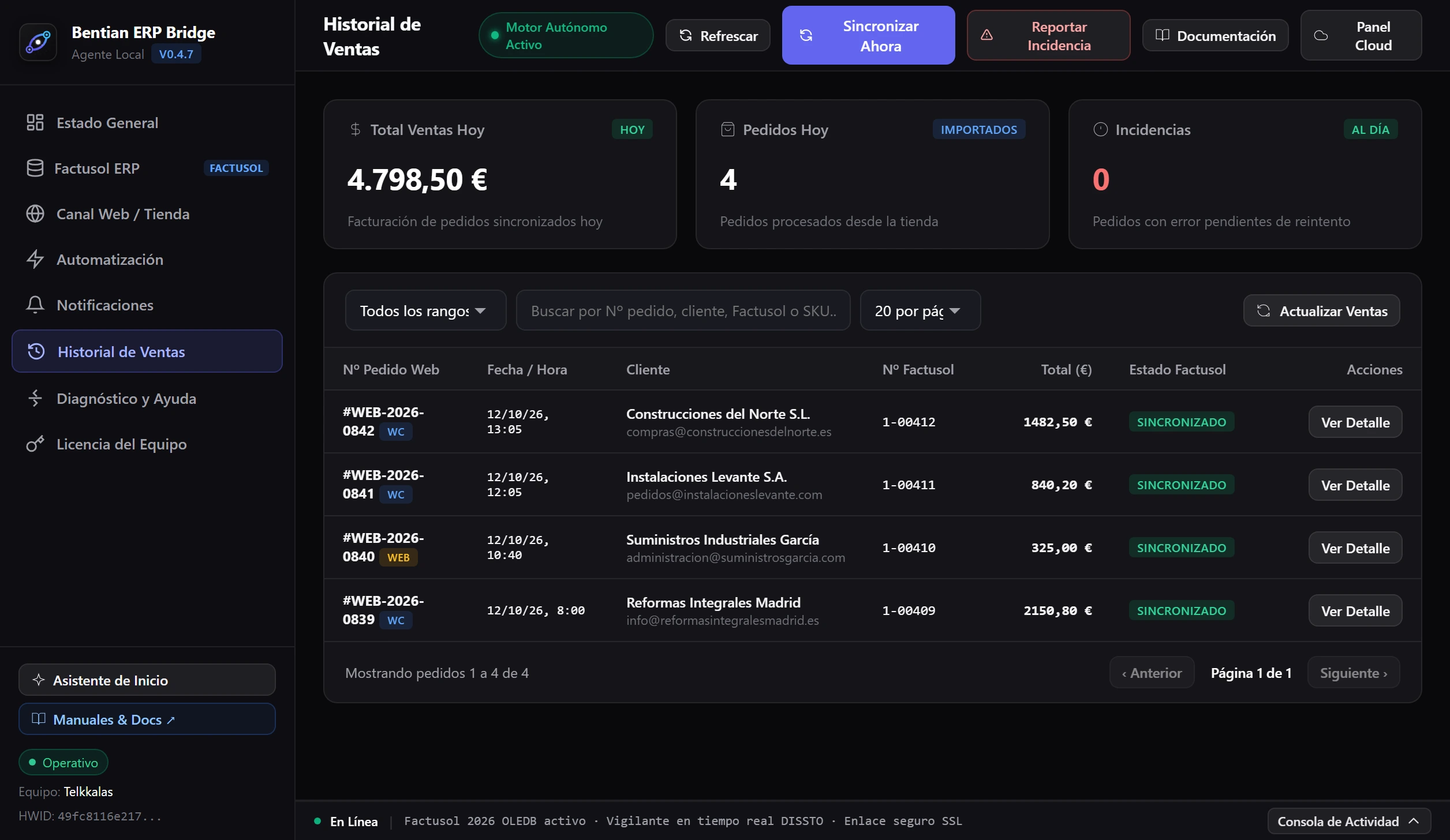The image size is (1450, 840).
Task: Click the Licencia del Equipo key icon
Action: click(x=35, y=444)
